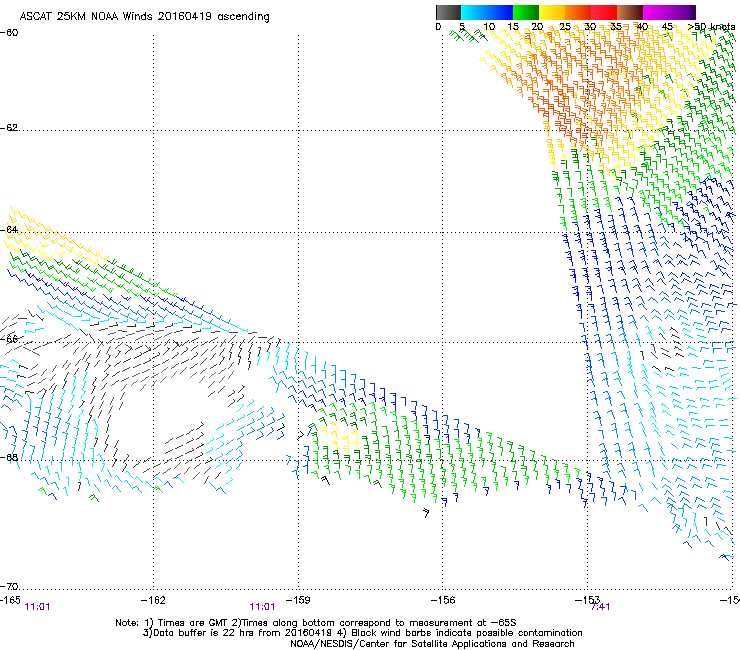The height and width of the screenshot is (650, 740).
Task: Click the -70 latitude axis label
Action: click(x=9, y=586)
